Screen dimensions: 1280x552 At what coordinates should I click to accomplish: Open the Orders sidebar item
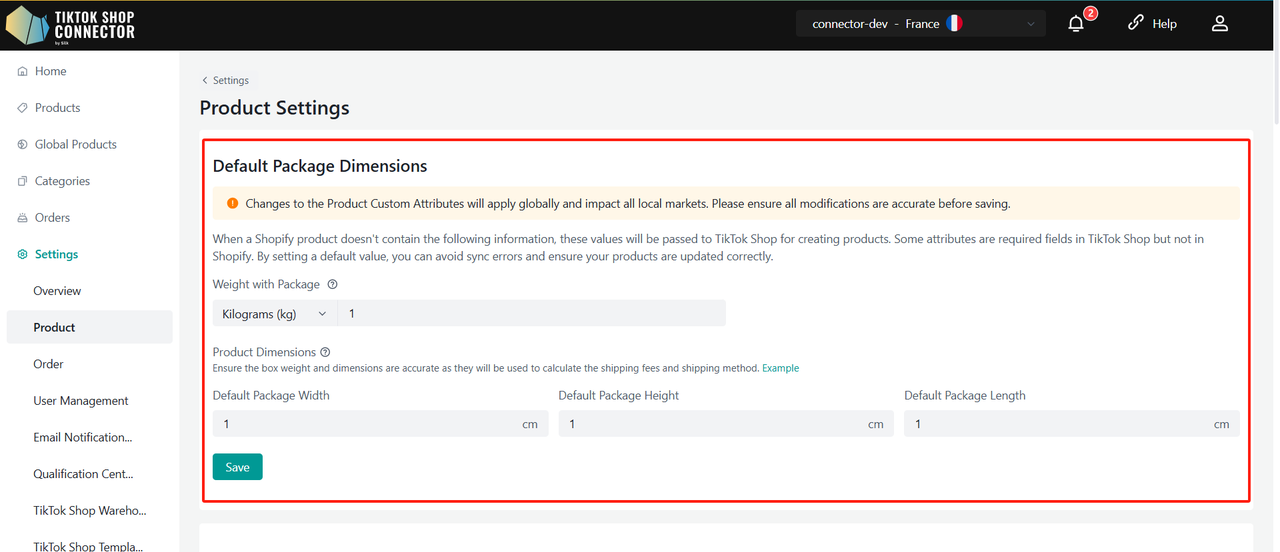click(x=52, y=217)
